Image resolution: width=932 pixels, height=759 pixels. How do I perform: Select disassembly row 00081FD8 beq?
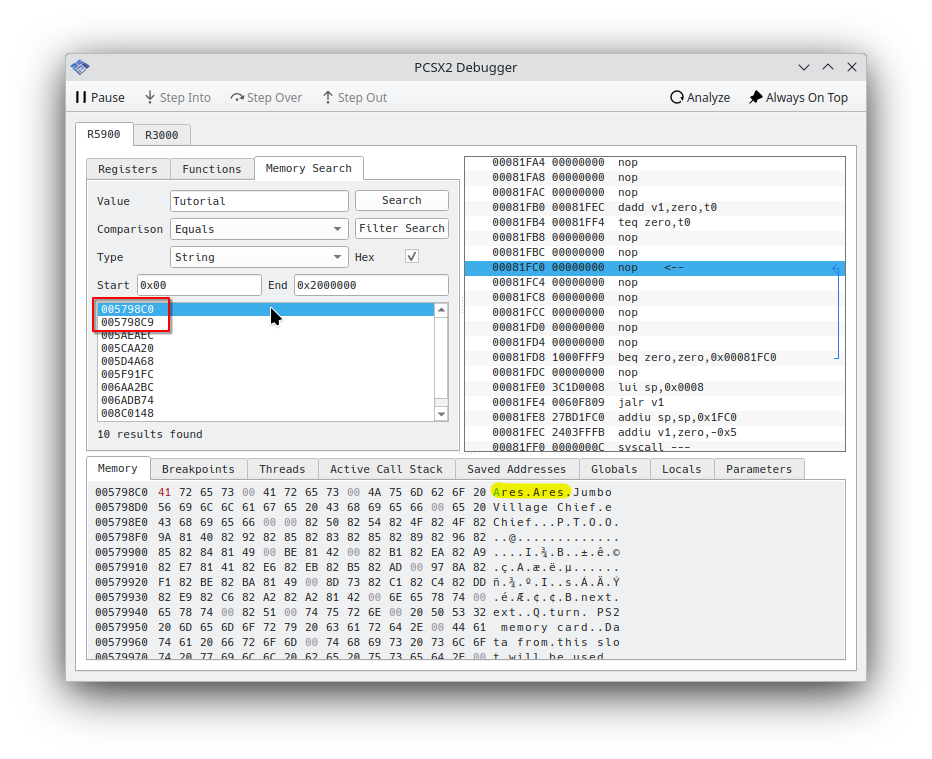coord(654,357)
